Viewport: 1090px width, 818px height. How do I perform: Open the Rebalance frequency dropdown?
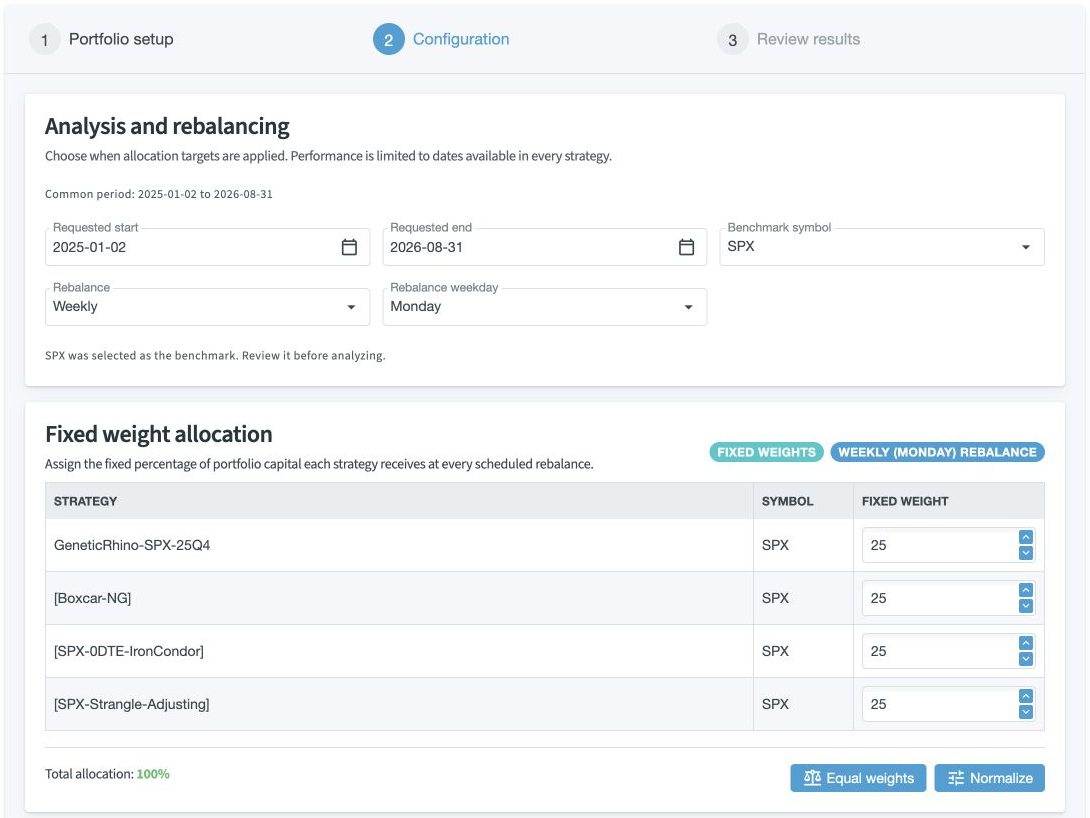(x=207, y=306)
